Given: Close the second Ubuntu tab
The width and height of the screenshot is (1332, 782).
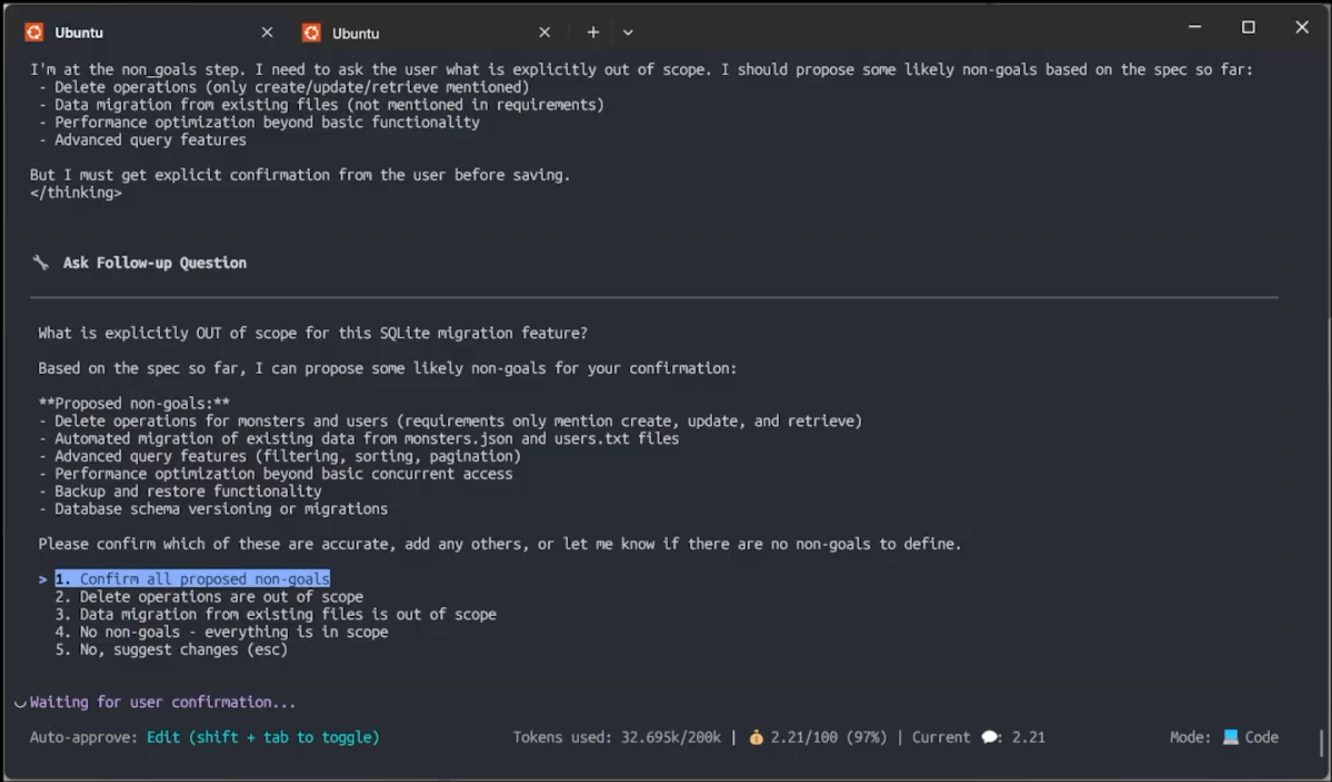Looking at the screenshot, I should point(544,32).
